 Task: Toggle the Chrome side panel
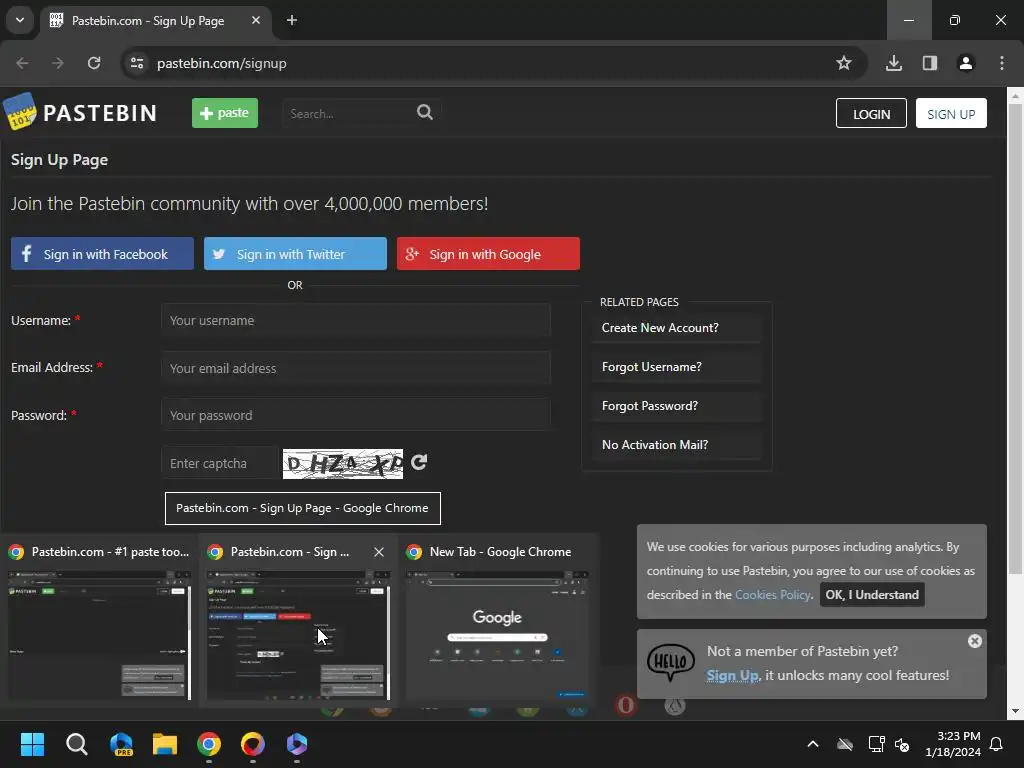point(930,63)
